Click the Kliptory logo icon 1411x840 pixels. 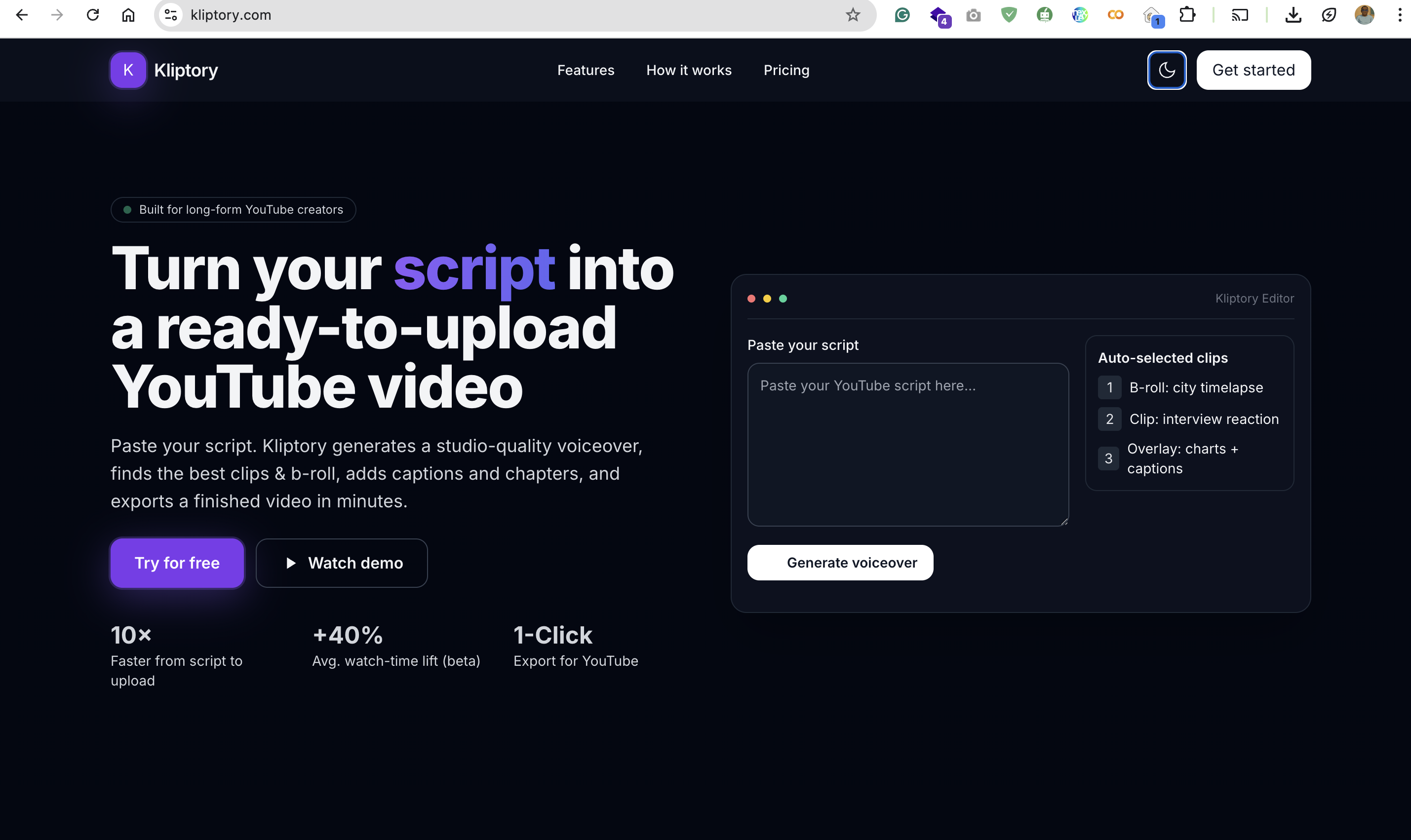(127, 70)
